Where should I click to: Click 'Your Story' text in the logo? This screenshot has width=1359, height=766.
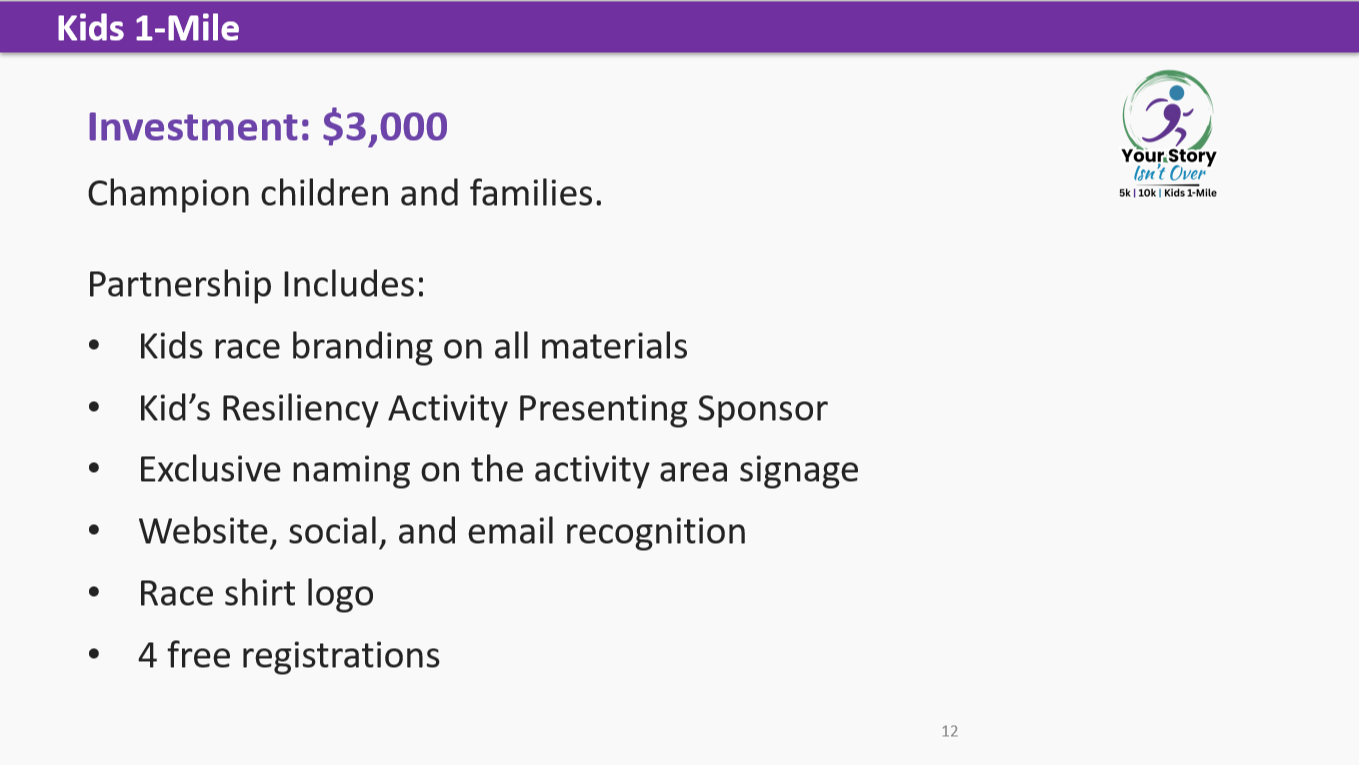[1169, 156]
